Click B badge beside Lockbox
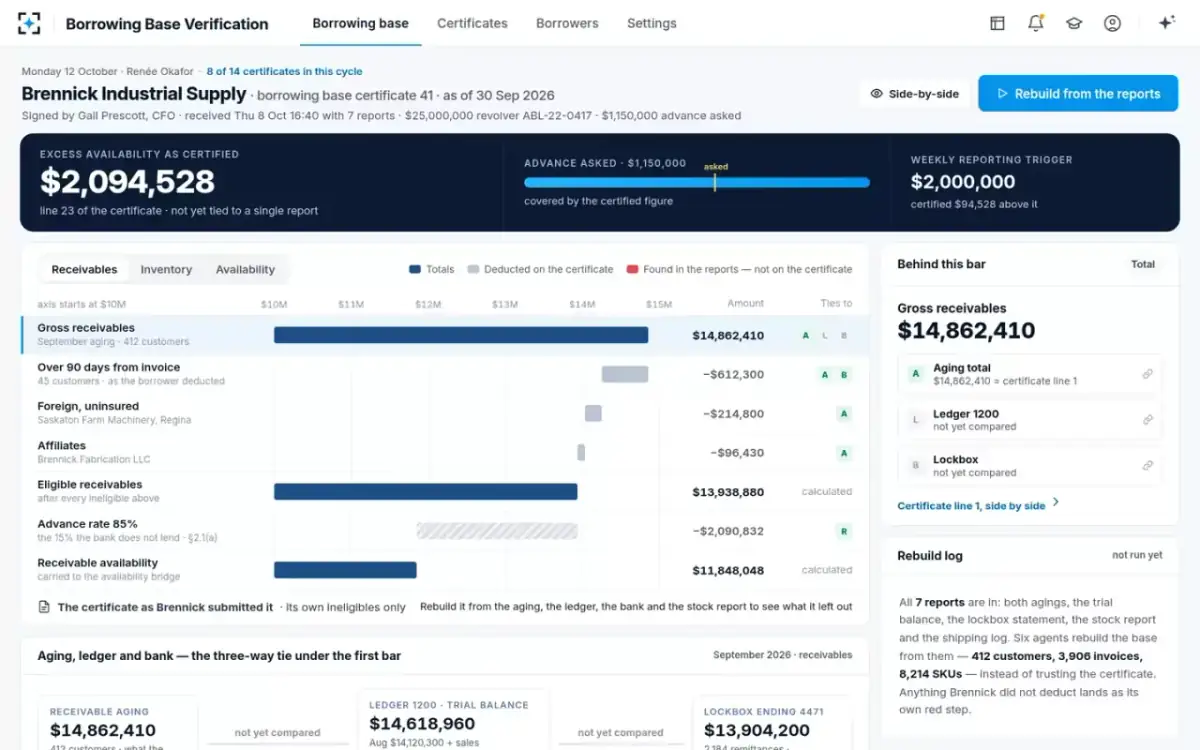Screen dimensions: 1200x750 915,466
